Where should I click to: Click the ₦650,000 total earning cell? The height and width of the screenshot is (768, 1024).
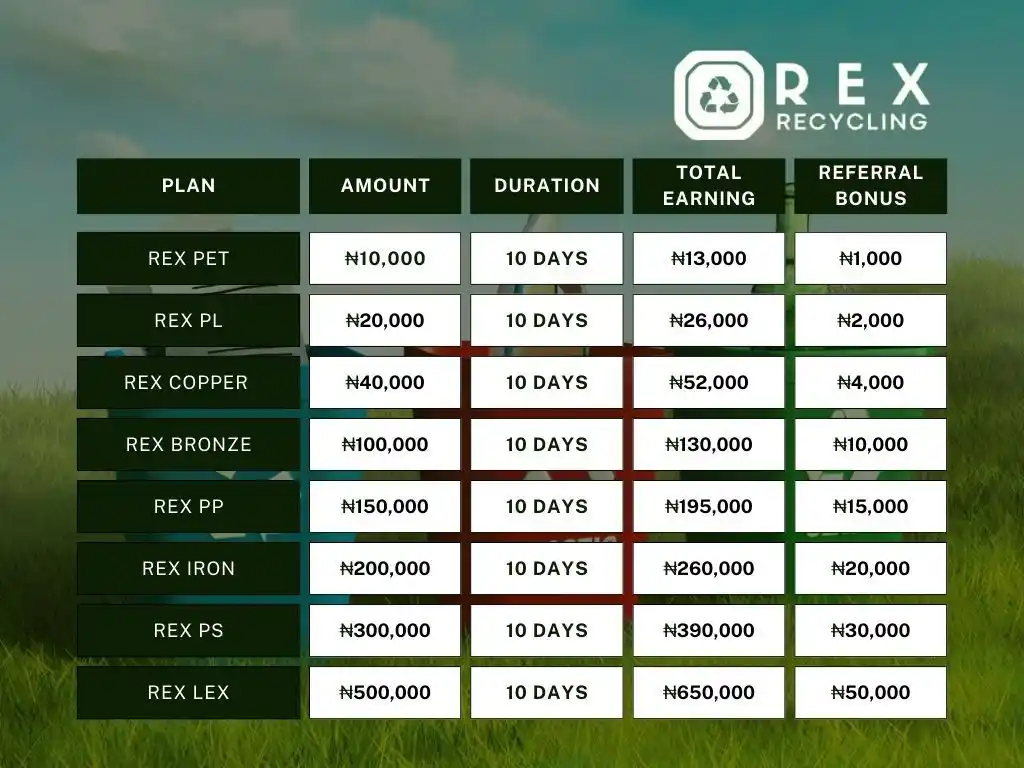(x=709, y=693)
